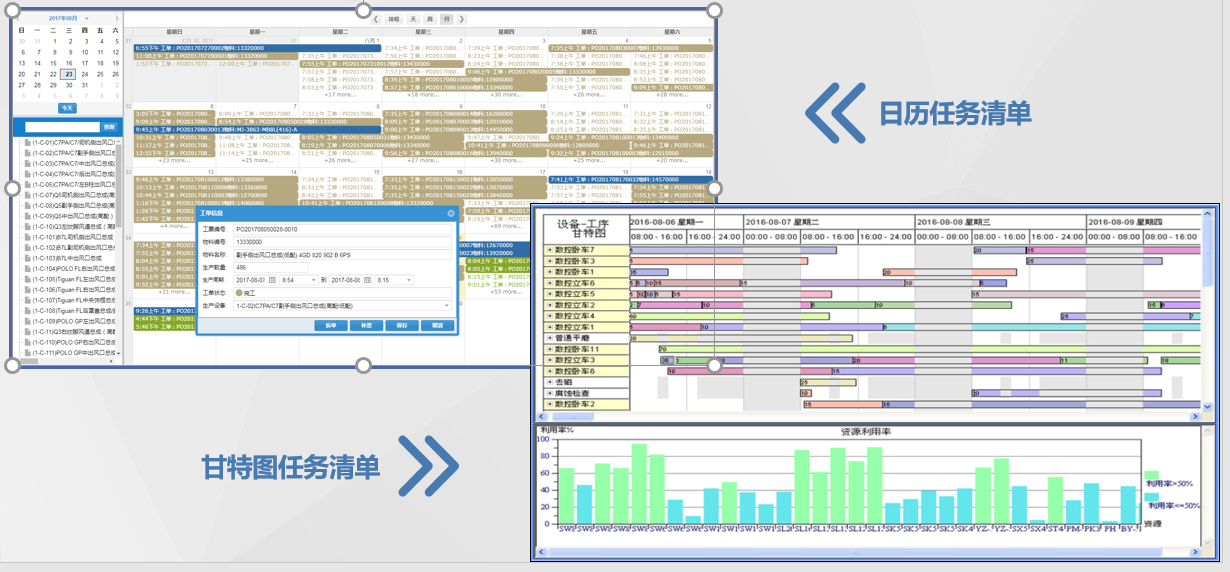
Task: Expand the 普通平磨 row in Gantt chart
Action: click(548, 338)
